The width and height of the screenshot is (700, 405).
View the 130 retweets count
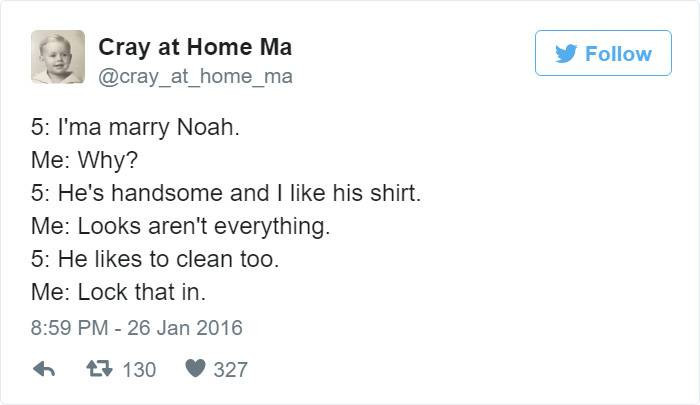click(x=139, y=369)
